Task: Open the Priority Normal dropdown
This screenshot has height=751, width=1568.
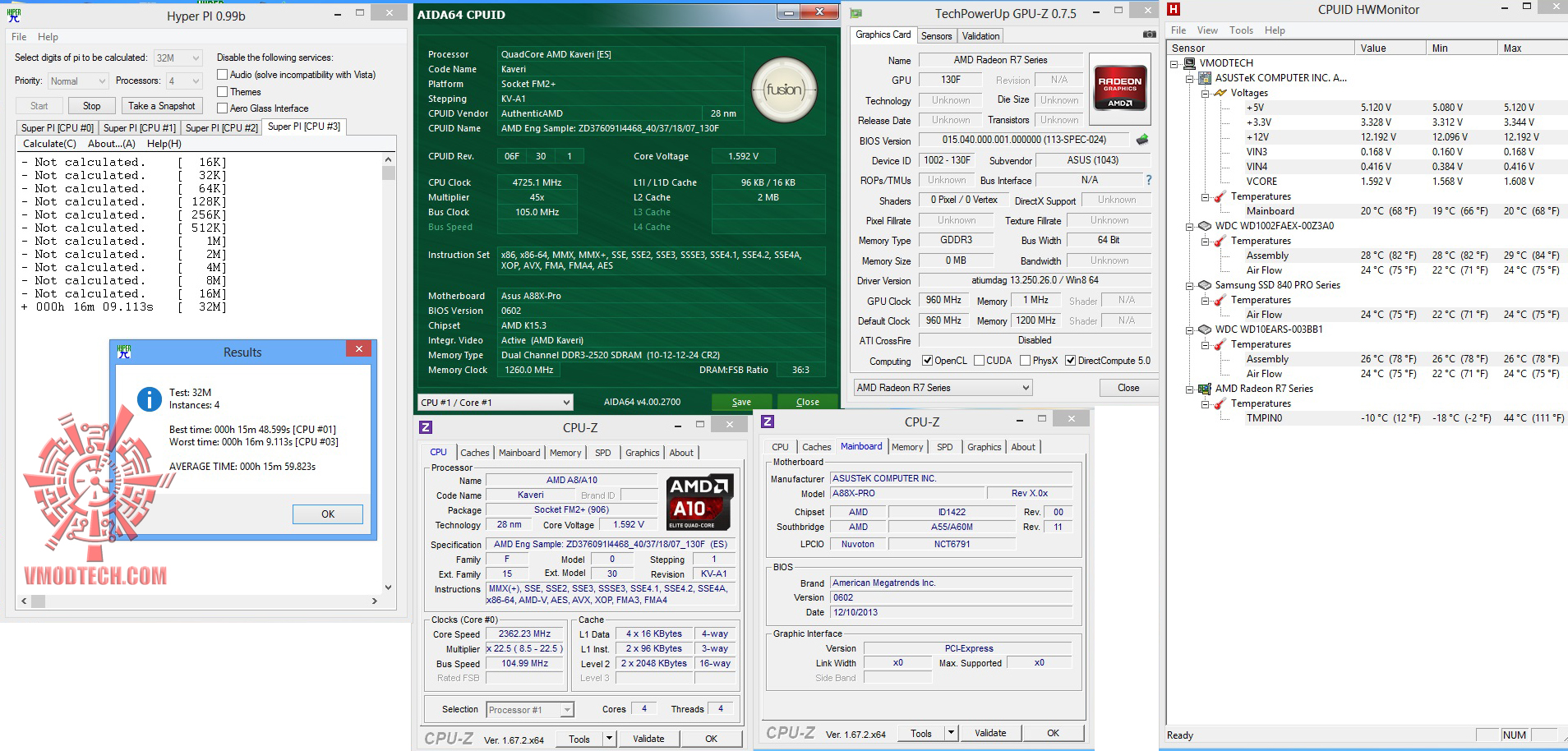Action: pyautogui.click(x=78, y=81)
